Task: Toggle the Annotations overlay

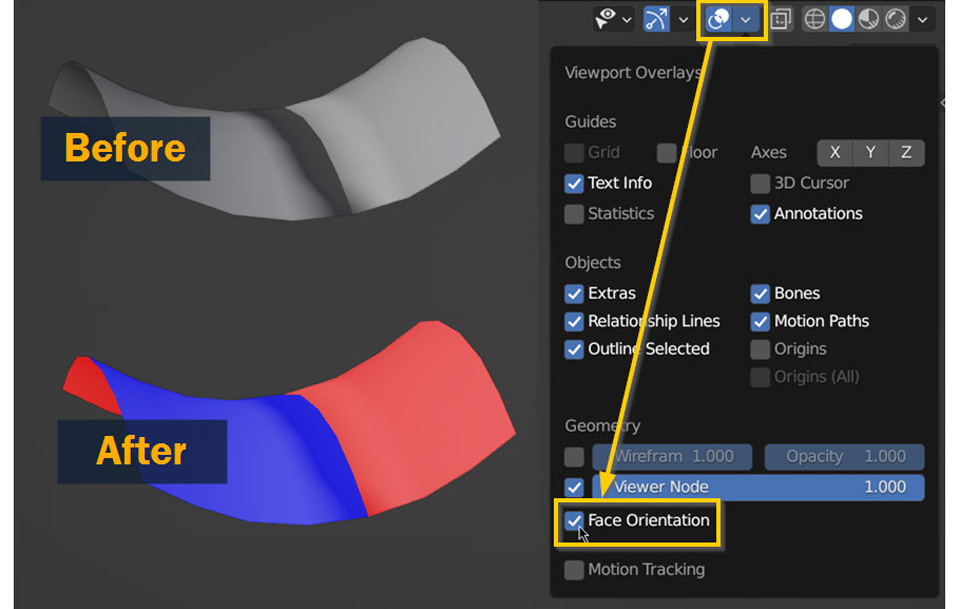Action: pos(761,213)
